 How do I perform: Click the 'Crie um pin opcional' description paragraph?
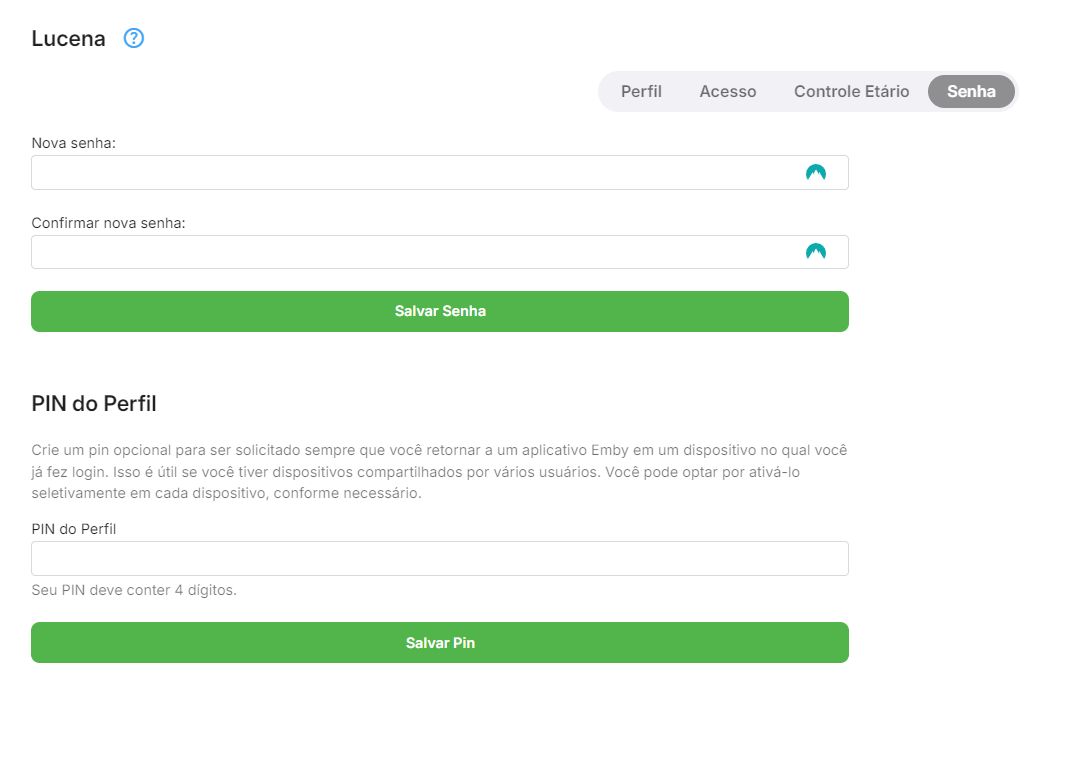click(x=439, y=472)
